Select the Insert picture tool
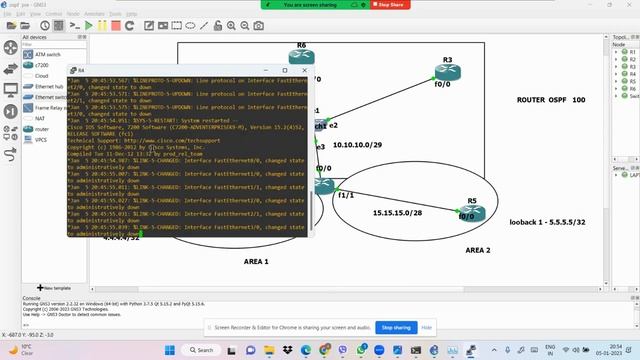Viewport: 640px width, 360px height. (x=163, y=26)
